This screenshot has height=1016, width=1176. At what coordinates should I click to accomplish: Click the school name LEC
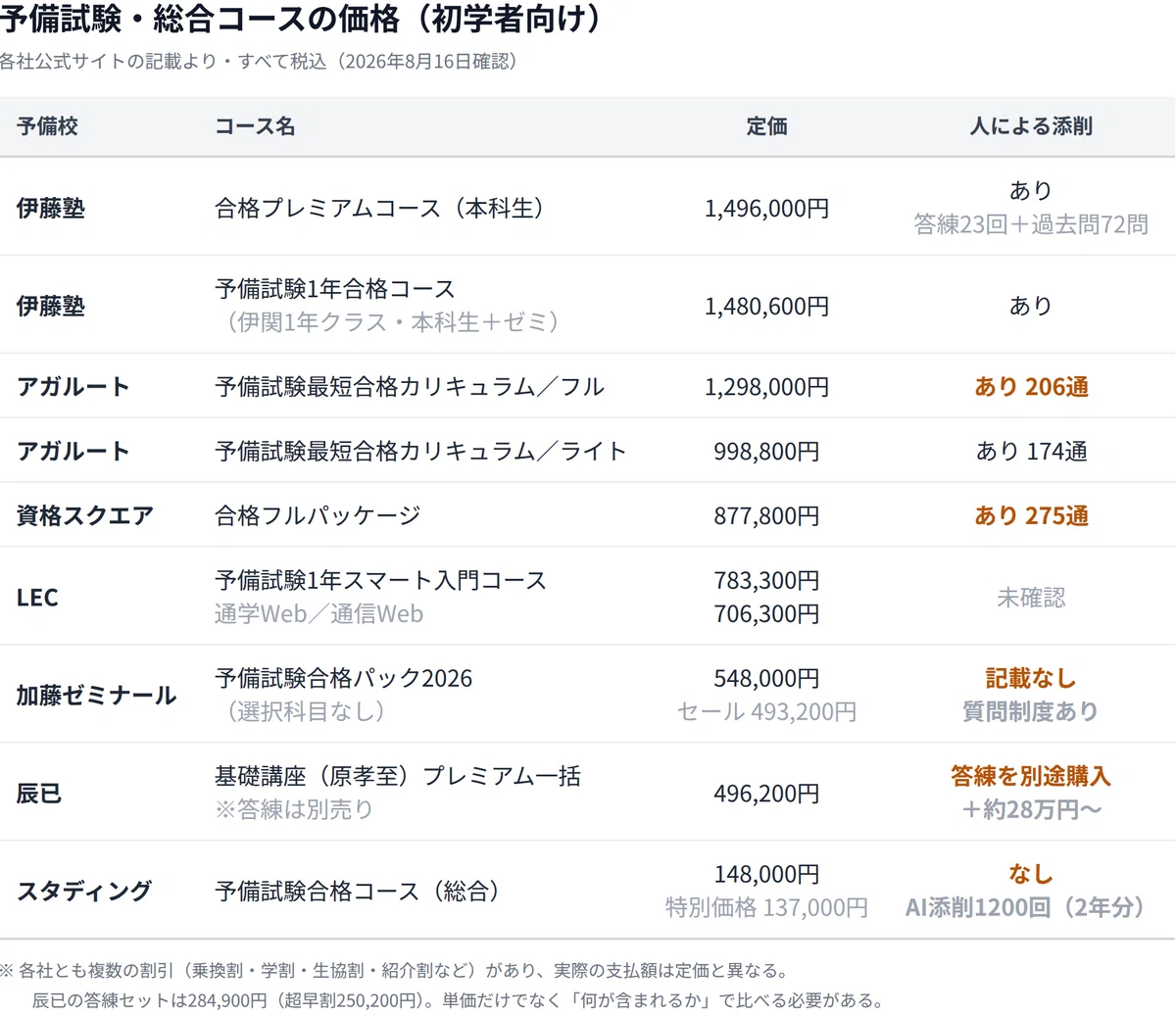37,598
